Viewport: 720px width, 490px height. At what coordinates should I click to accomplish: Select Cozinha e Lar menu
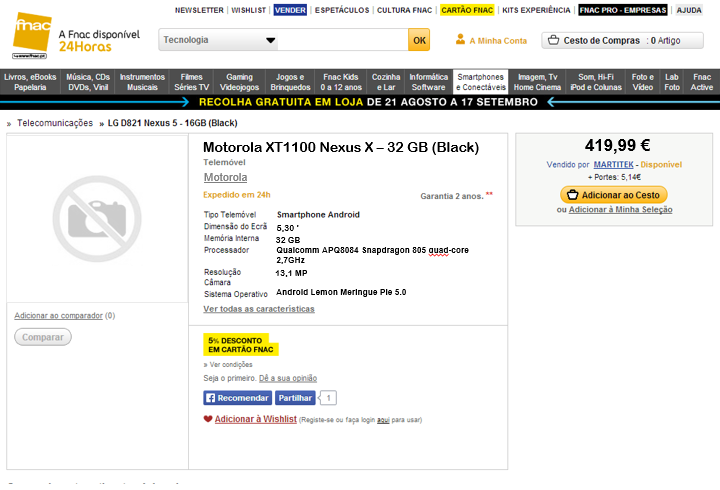pyautogui.click(x=386, y=82)
